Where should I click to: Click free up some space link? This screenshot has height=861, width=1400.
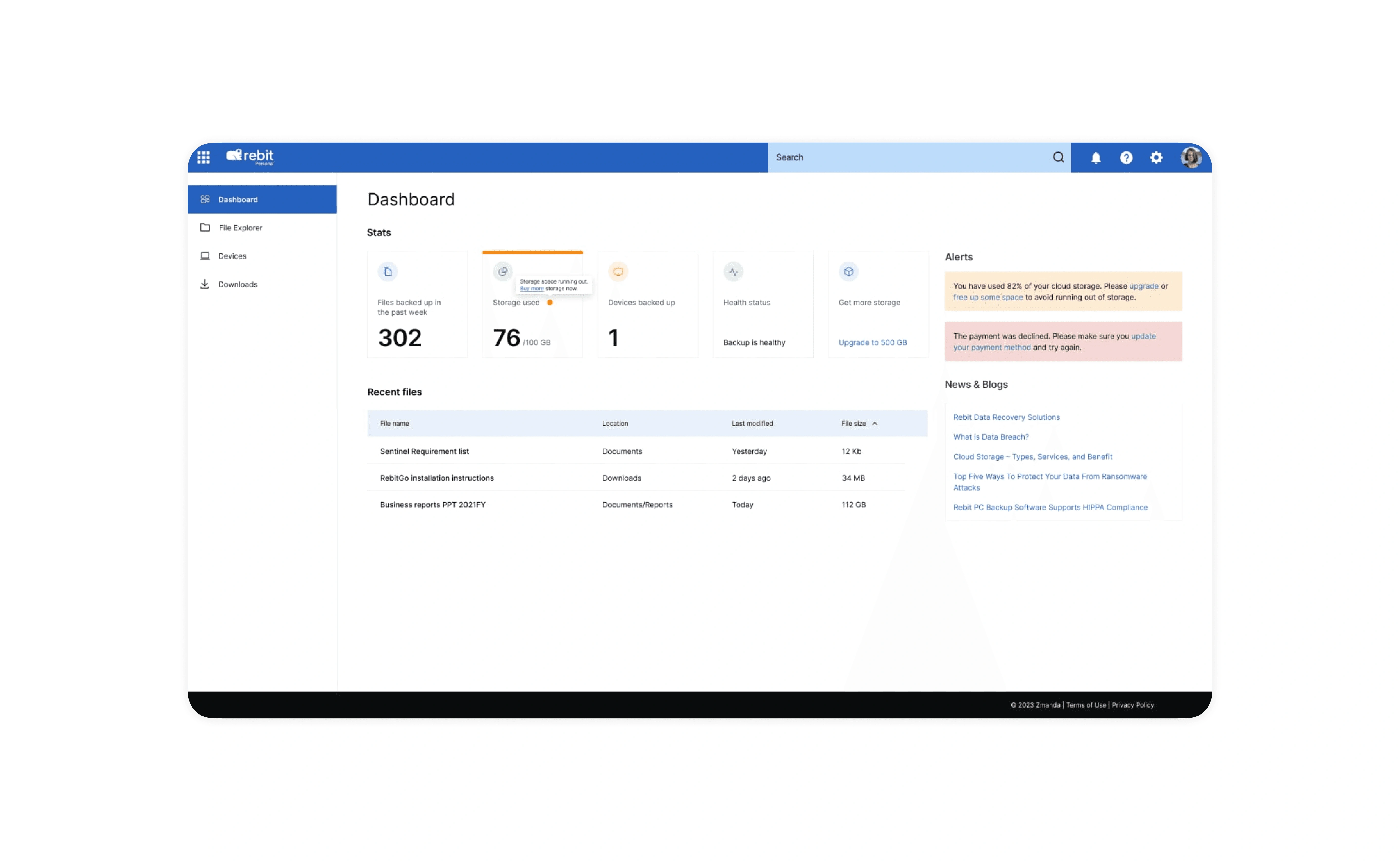(988, 297)
